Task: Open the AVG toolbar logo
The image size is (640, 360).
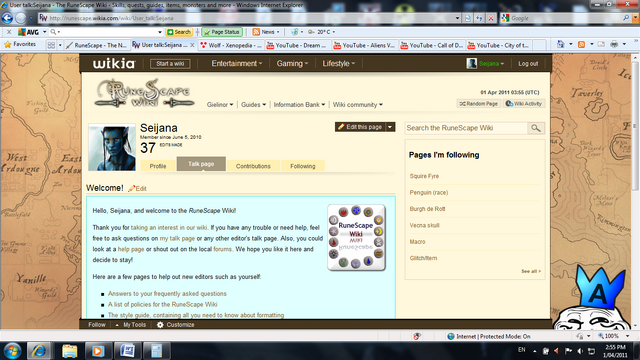Action: (x=28, y=32)
